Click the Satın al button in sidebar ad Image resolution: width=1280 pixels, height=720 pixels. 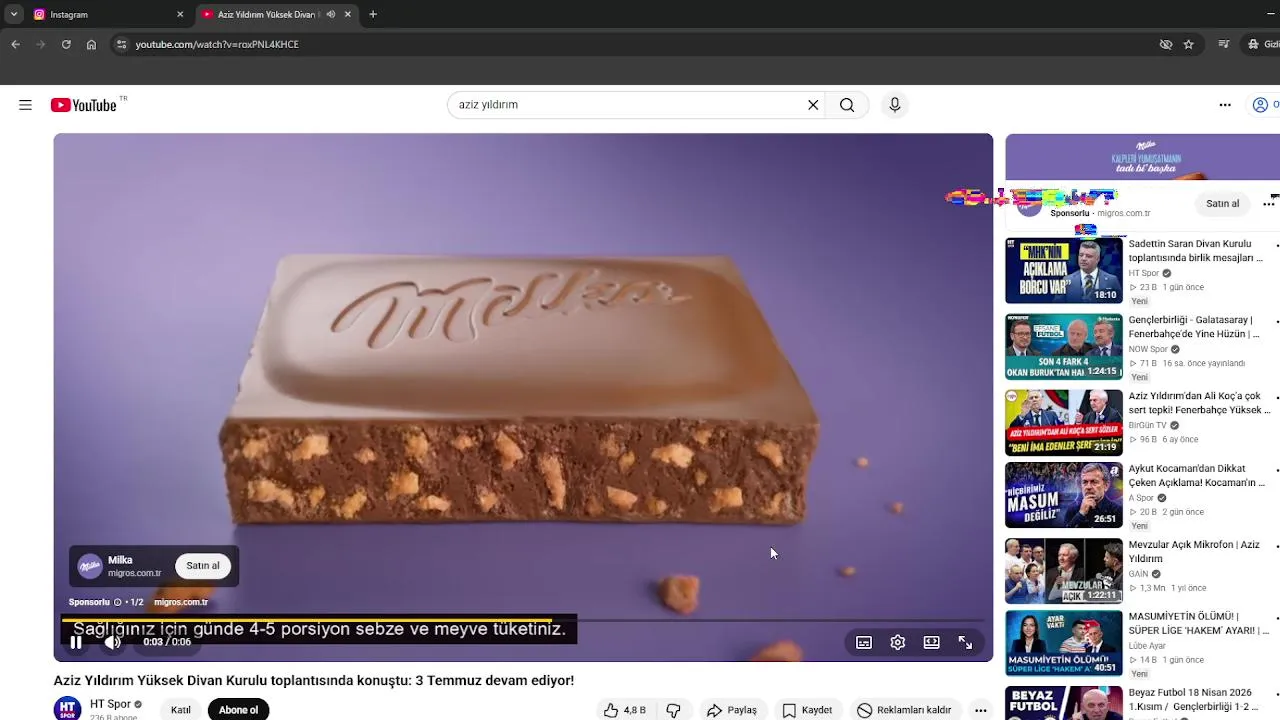[1222, 204]
